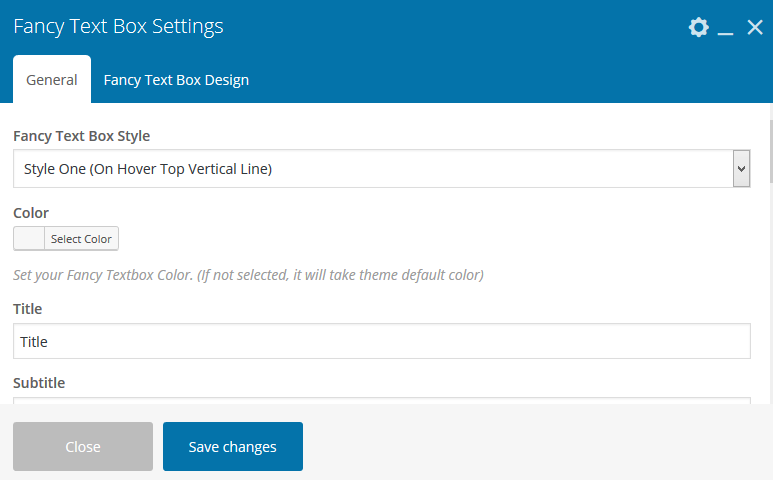Minimize the Fancy Text Box Settings panel
The width and height of the screenshot is (773, 480).
(726, 28)
